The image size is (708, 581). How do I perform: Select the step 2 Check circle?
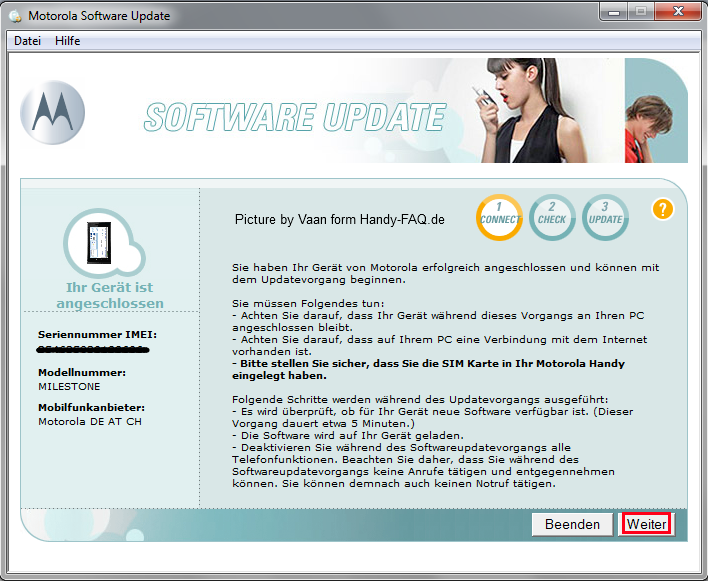pyautogui.click(x=552, y=217)
